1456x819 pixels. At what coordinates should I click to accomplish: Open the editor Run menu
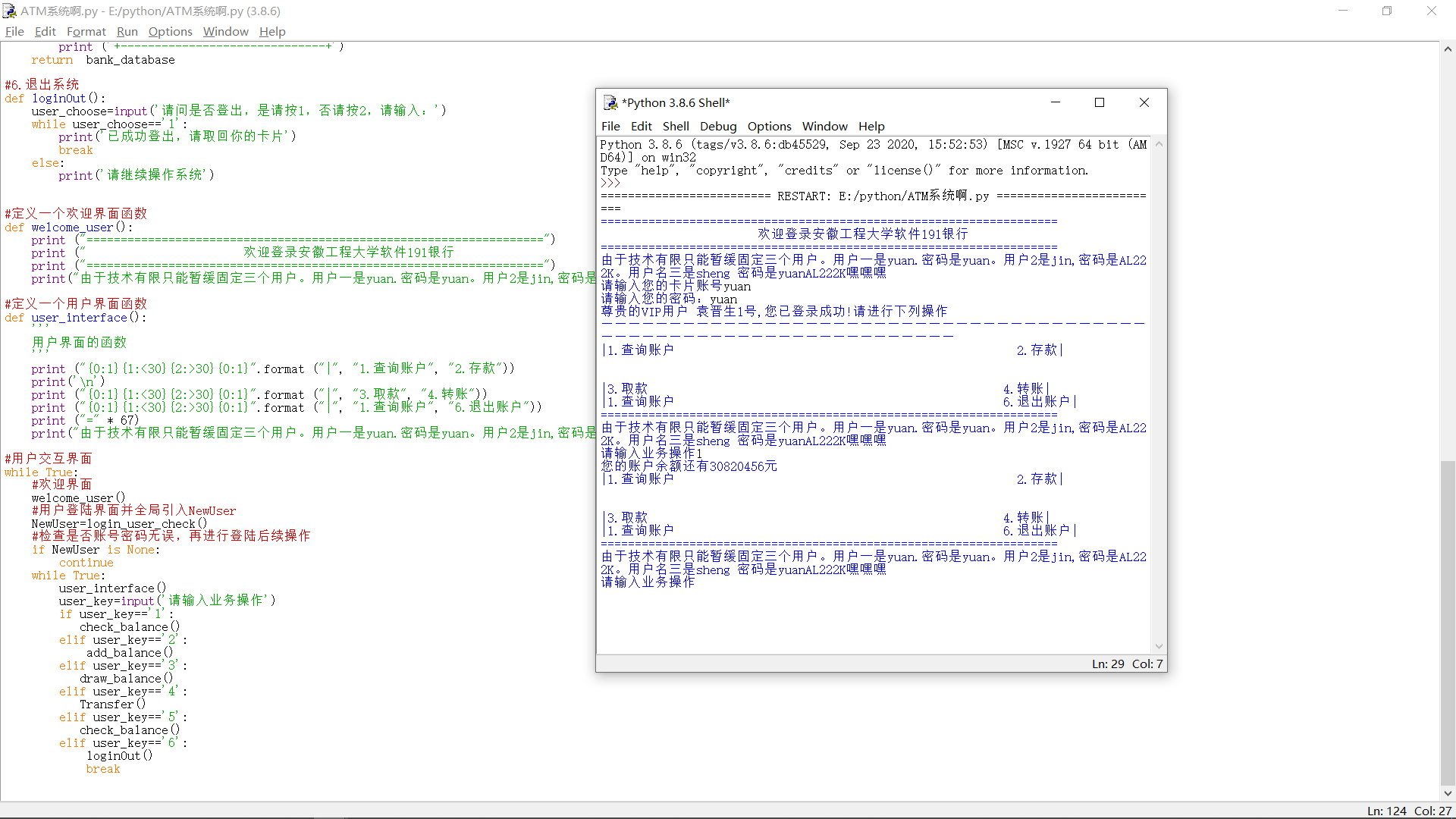[x=127, y=31]
